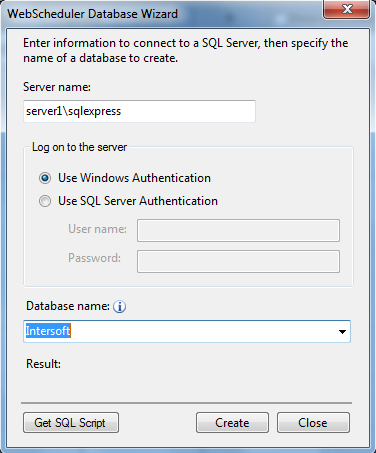Screen dimensions: 376x453
Task: Click the Get SQL Script button
Action: (x=71, y=423)
